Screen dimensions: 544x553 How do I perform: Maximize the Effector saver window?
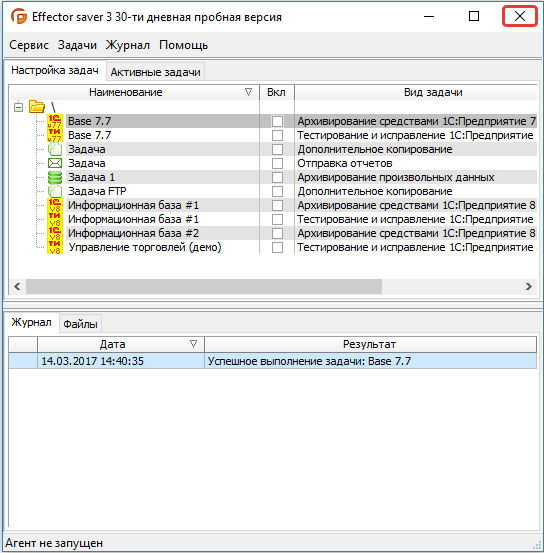[x=474, y=16]
